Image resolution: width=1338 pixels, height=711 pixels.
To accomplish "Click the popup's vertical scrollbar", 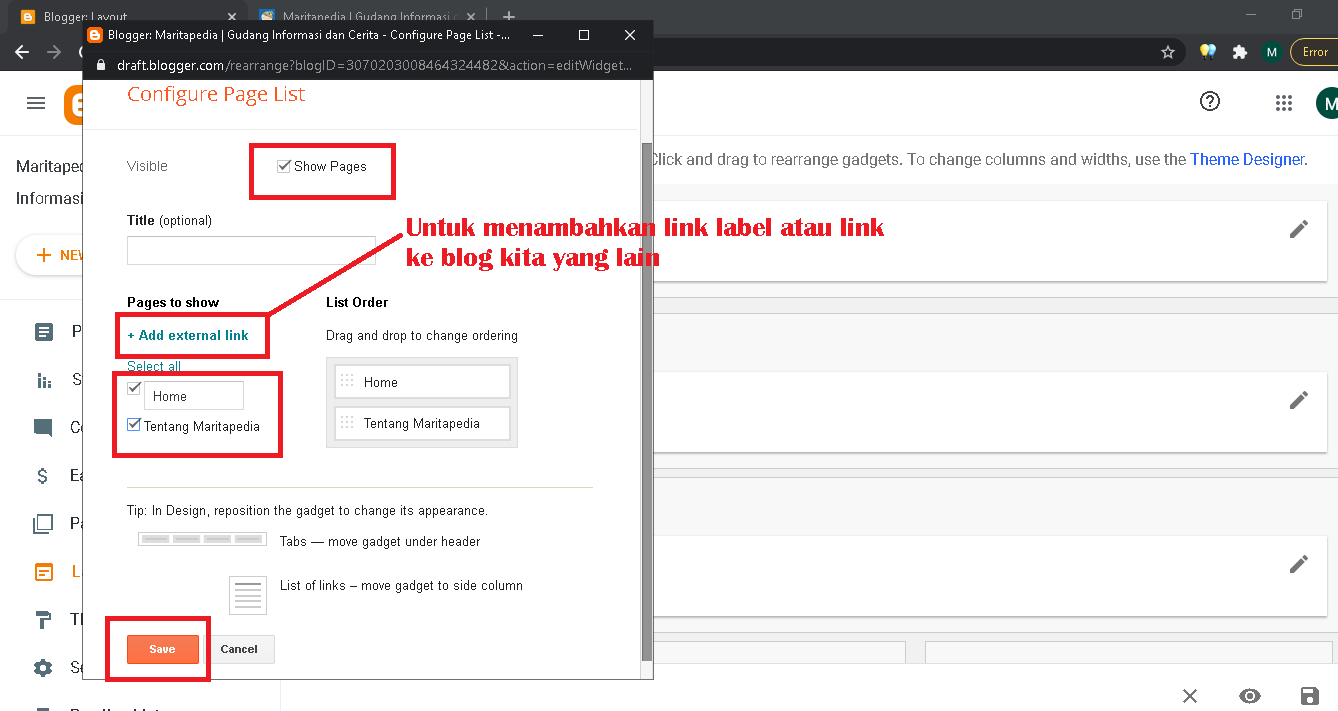I will tap(646, 400).
